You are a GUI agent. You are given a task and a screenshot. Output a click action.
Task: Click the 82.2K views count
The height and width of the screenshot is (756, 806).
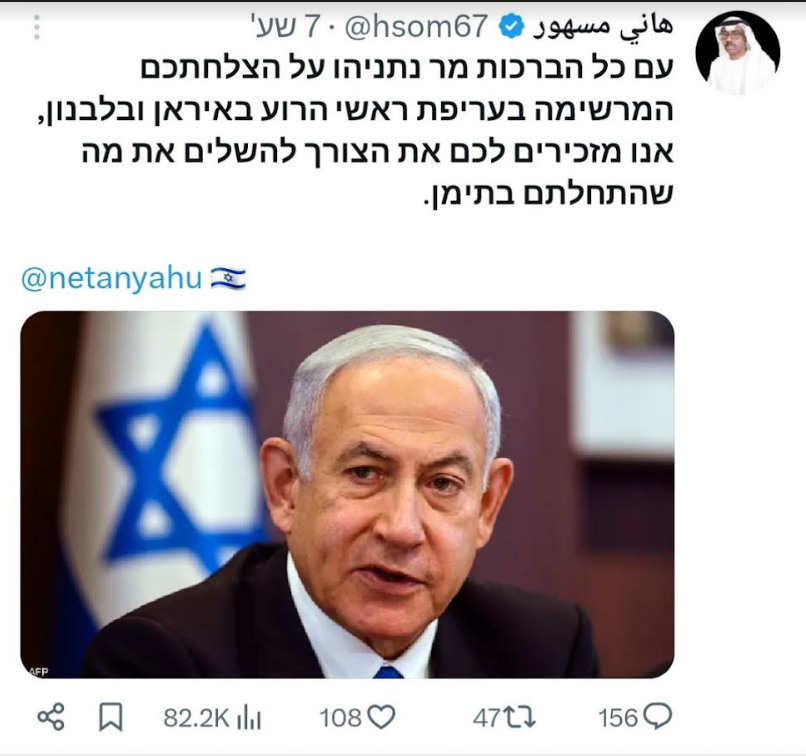(x=197, y=718)
